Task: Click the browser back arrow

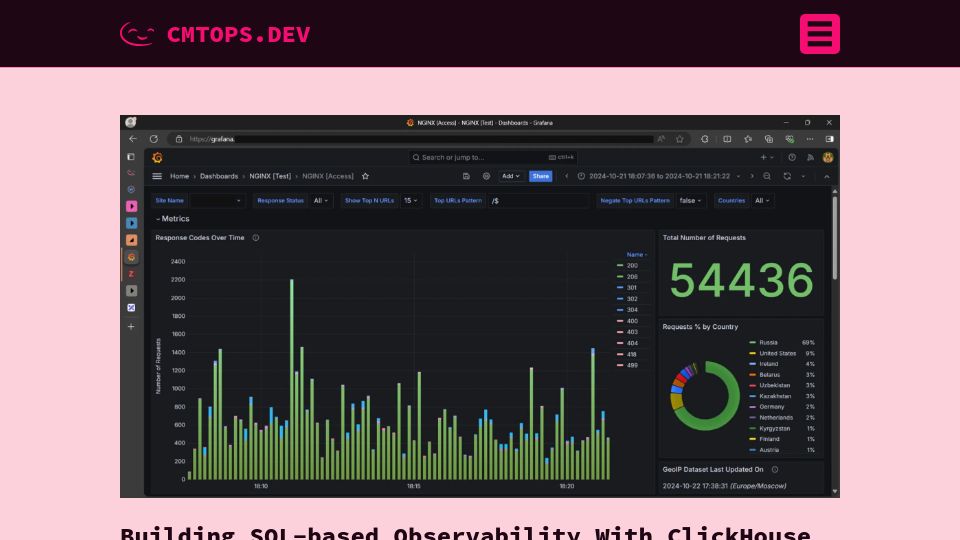Action: 133,139
